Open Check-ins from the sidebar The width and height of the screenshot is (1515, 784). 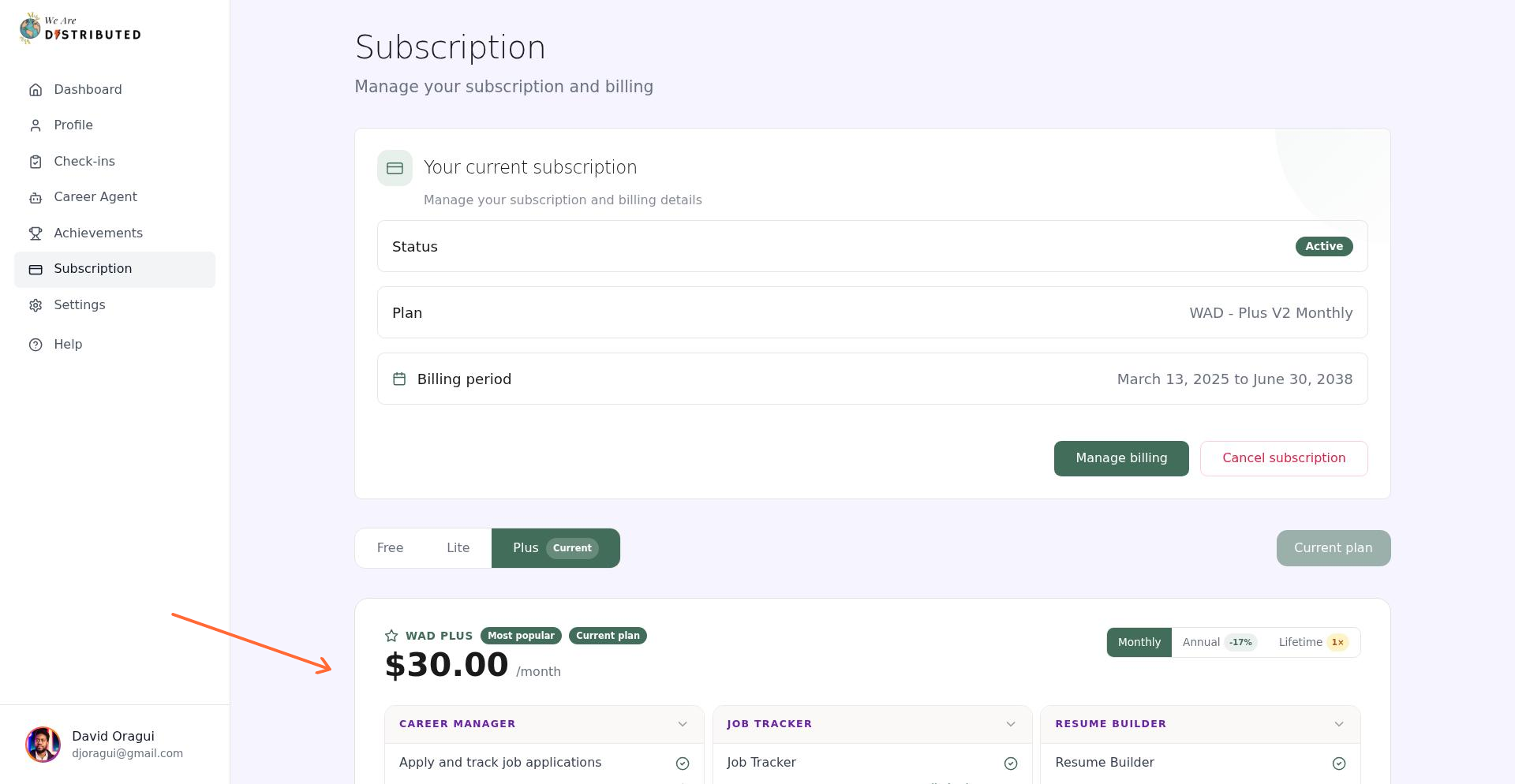point(114,162)
